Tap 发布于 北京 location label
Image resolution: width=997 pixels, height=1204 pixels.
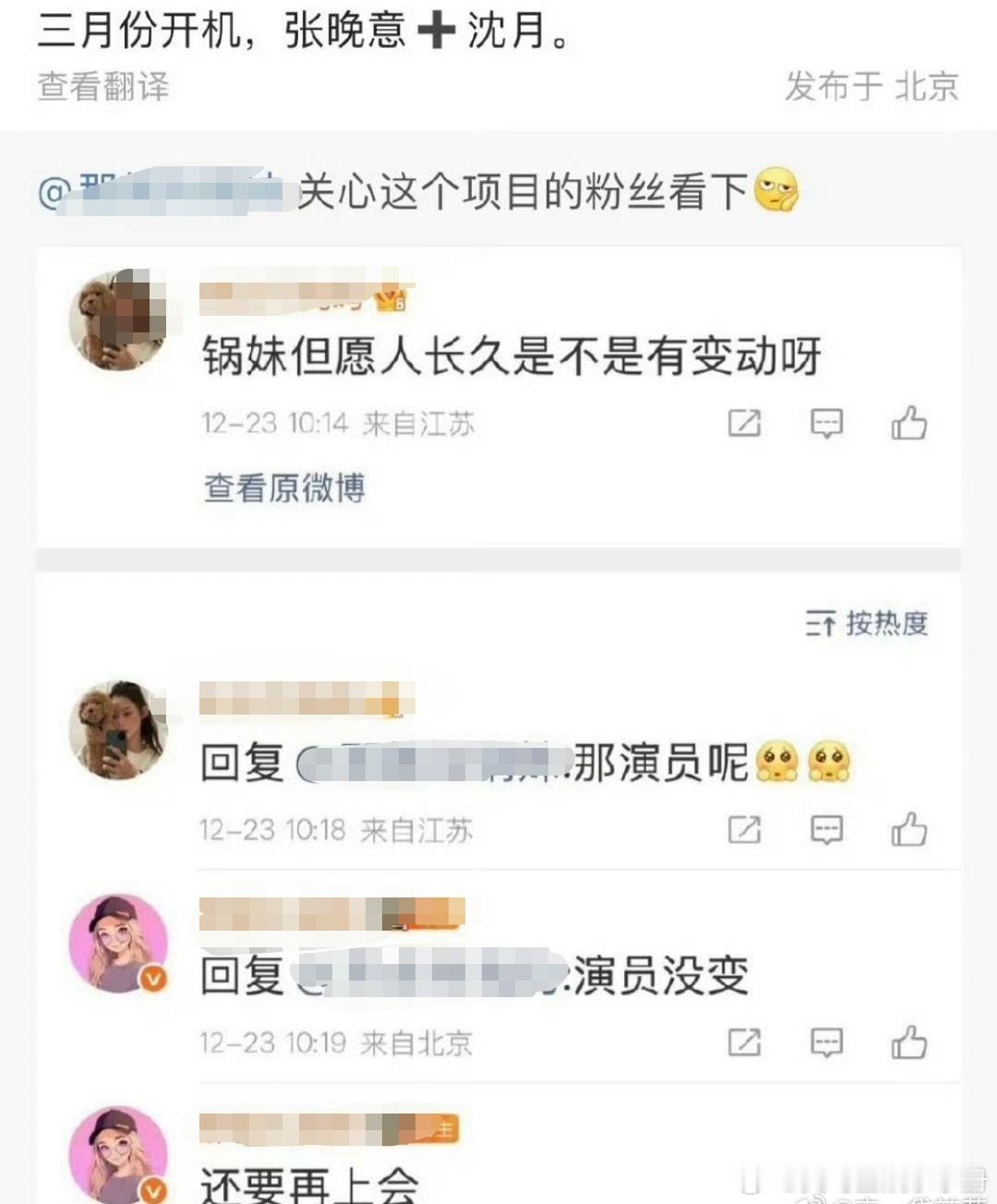click(x=871, y=87)
